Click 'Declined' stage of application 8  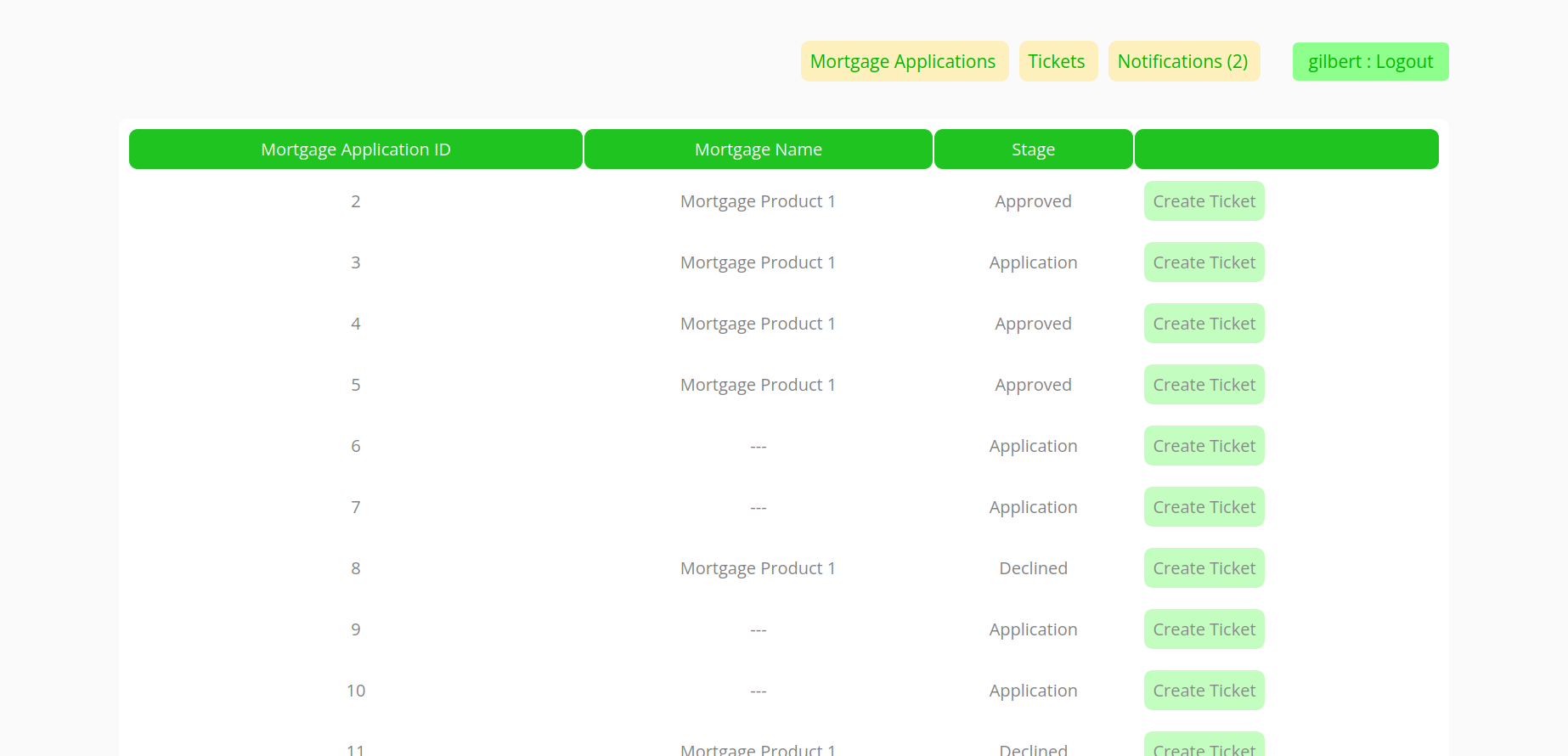pyautogui.click(x=1034, y=568)
